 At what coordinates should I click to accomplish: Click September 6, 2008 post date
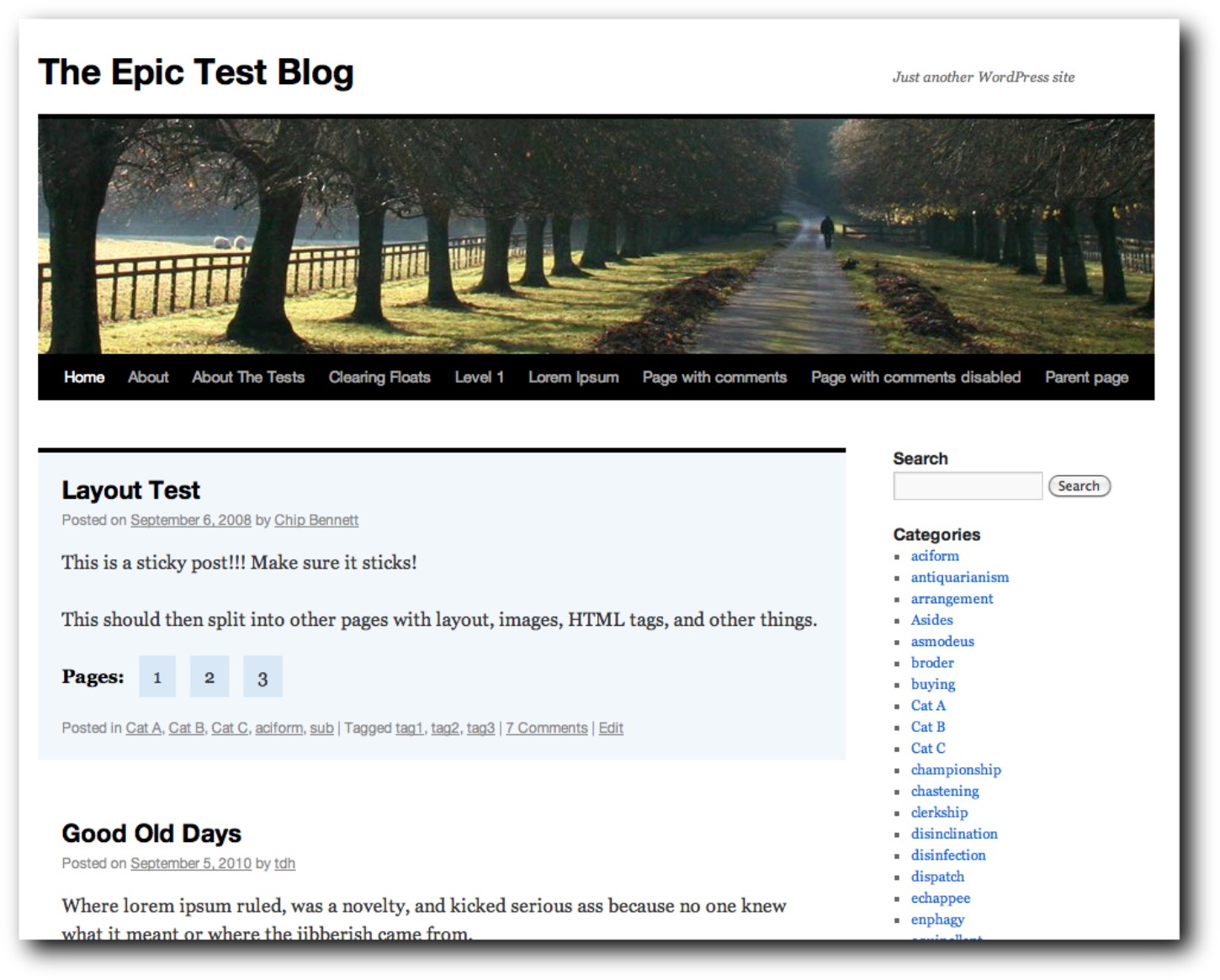(x=191, y=520)
